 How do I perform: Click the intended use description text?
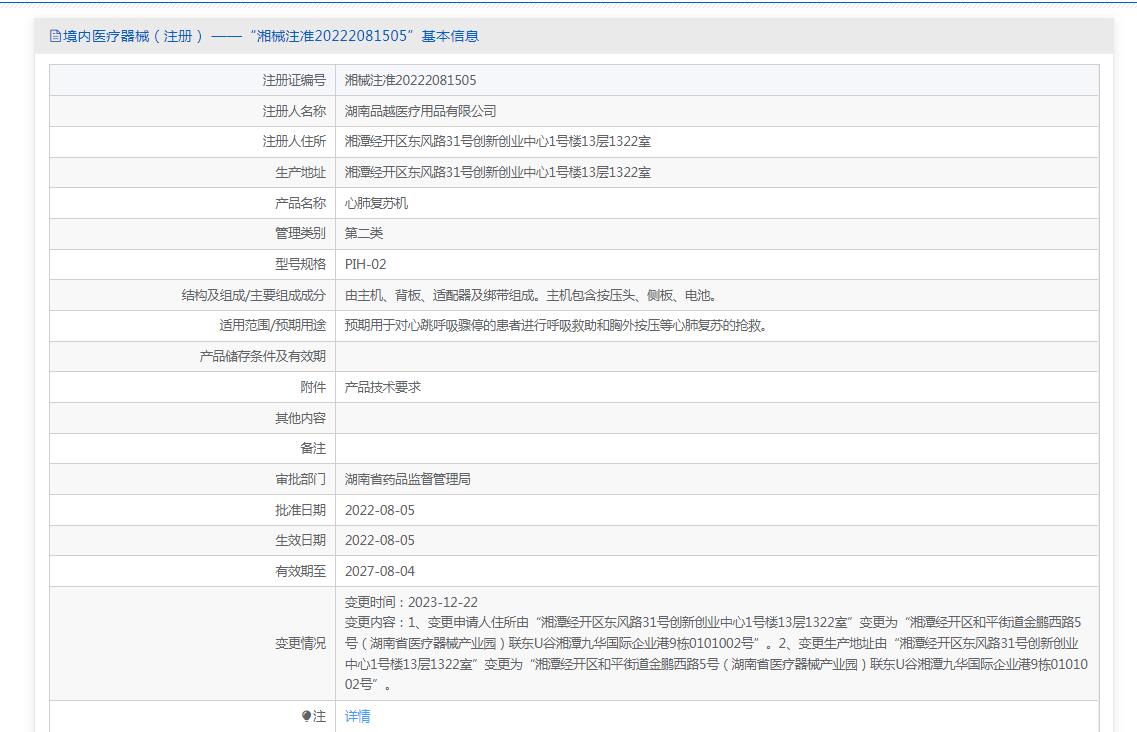pos(556,325)
